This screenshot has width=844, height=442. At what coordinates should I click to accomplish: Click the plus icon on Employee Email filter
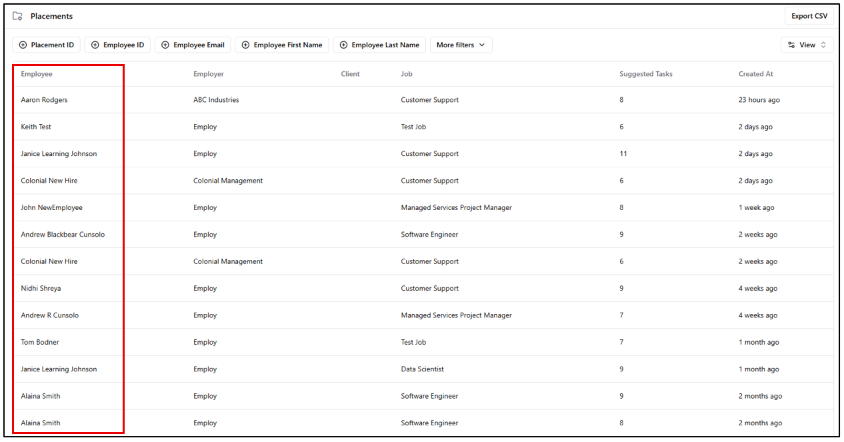click(x=165, y=45)
